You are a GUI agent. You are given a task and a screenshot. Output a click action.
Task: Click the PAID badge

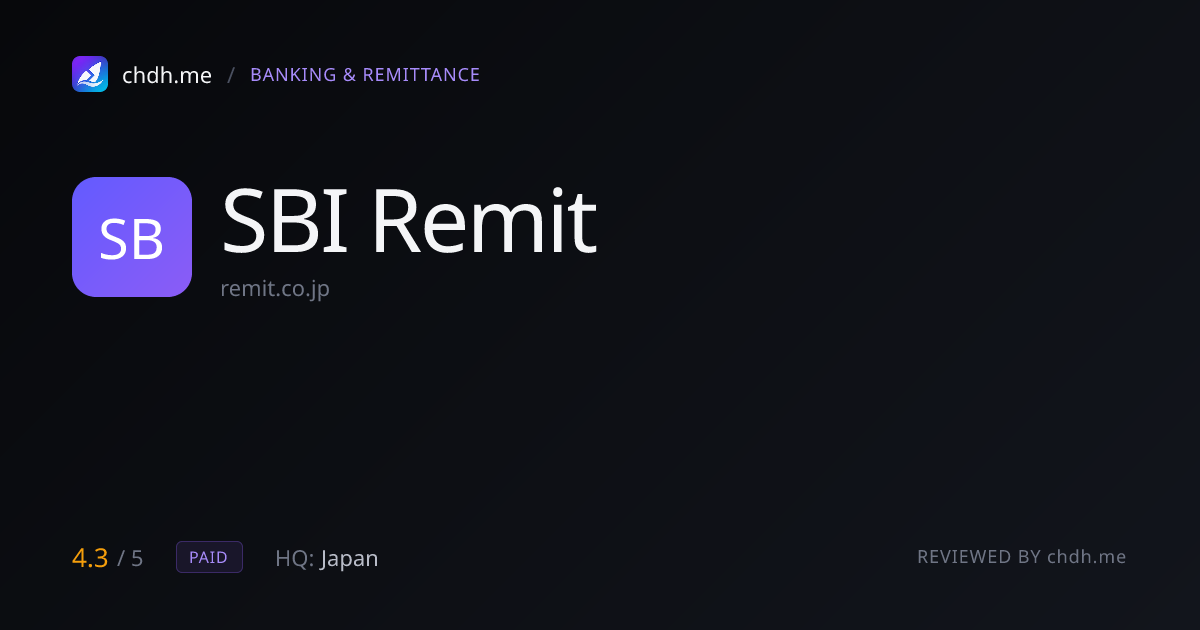coord(209,557)
